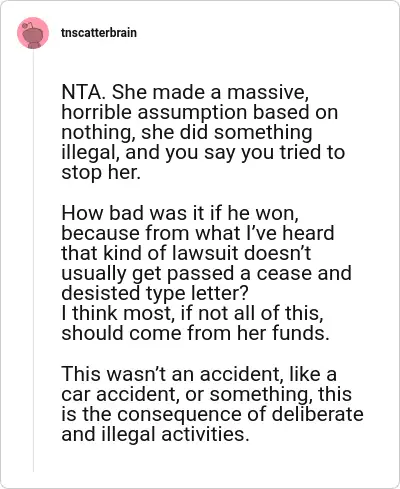Click the line "car accident, or something, this"
This screenshot has height=489, width=400.
click(206, 394)
